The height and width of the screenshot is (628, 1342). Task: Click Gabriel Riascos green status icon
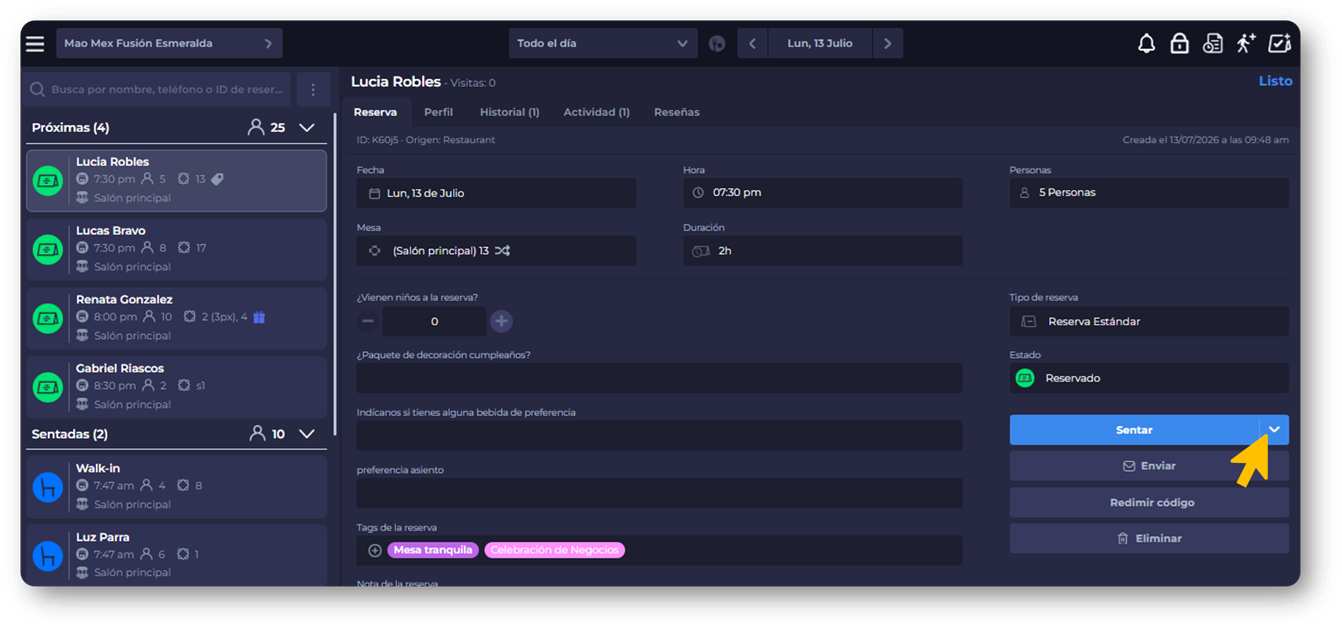pyautogui.click(x=48, y=387)
